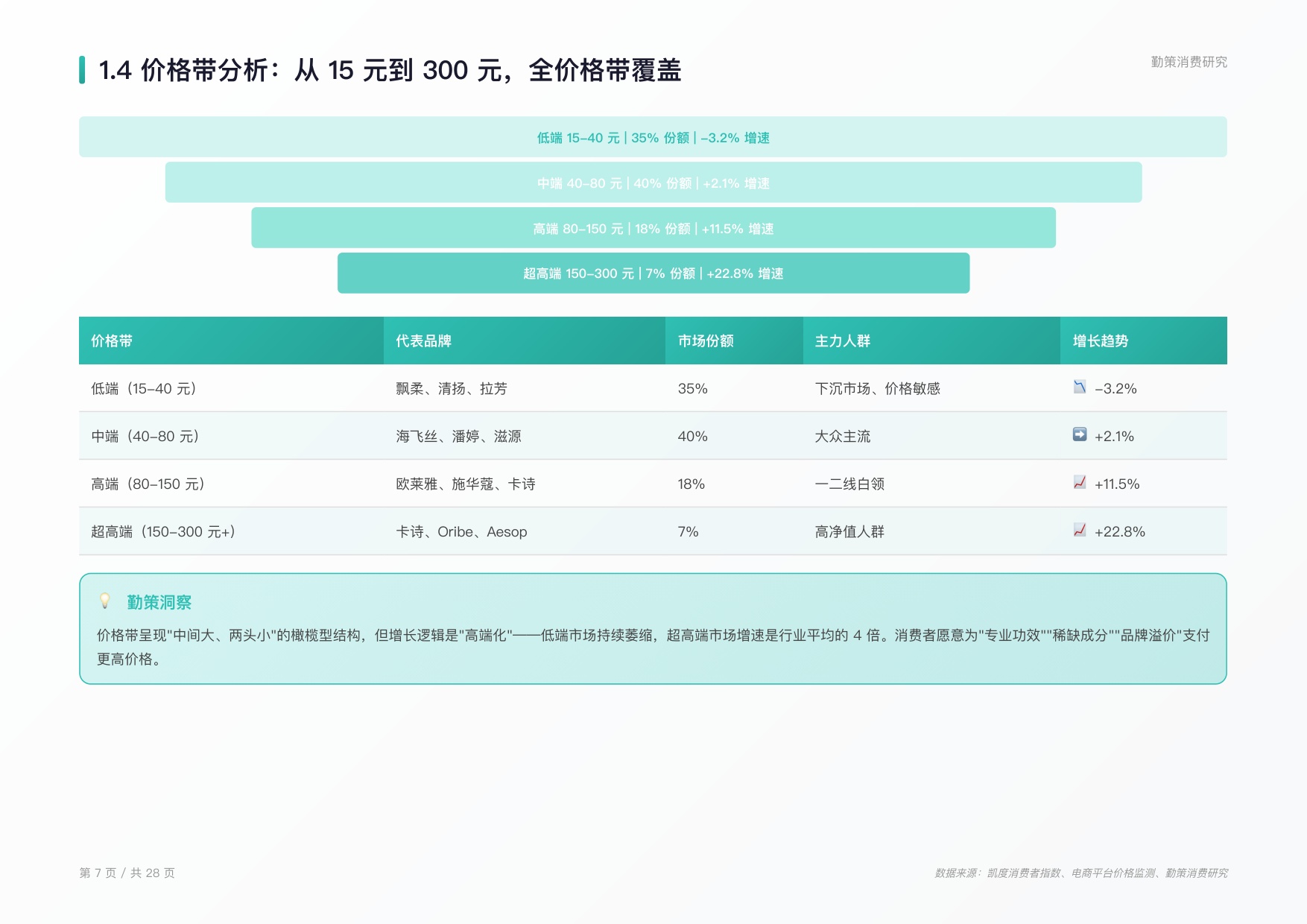Click the +11.5% growth value
The width and height of the screenshot is (1307, 924).
click(x=1117, y=484)
